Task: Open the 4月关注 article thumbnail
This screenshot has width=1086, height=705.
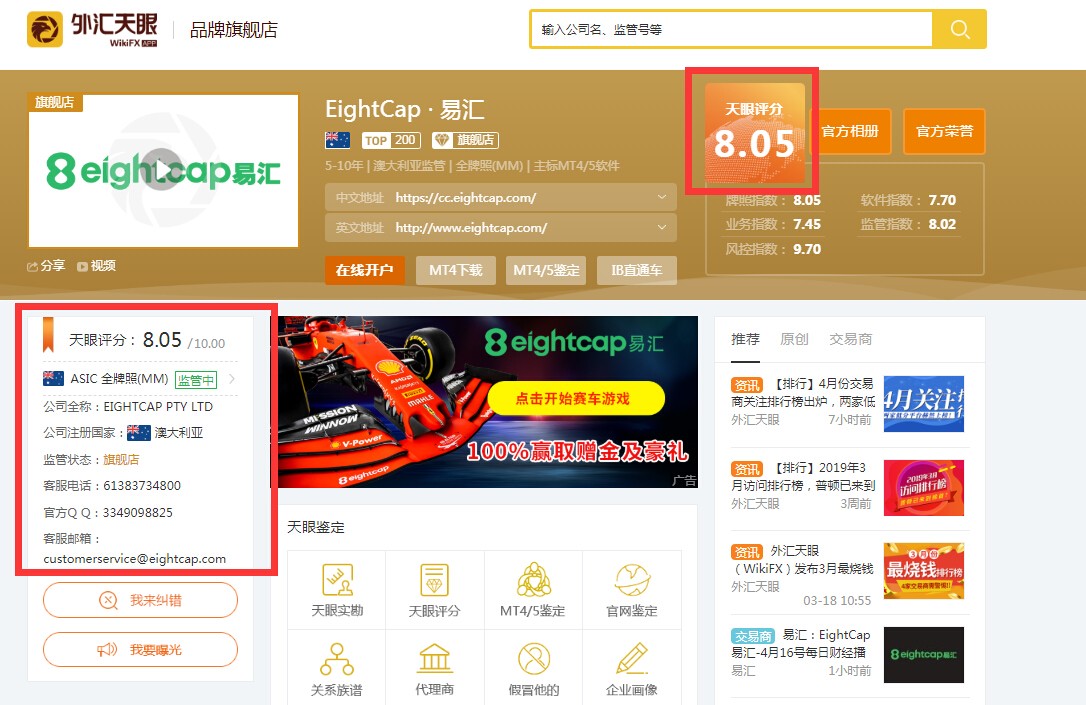Action: (924, 404)
